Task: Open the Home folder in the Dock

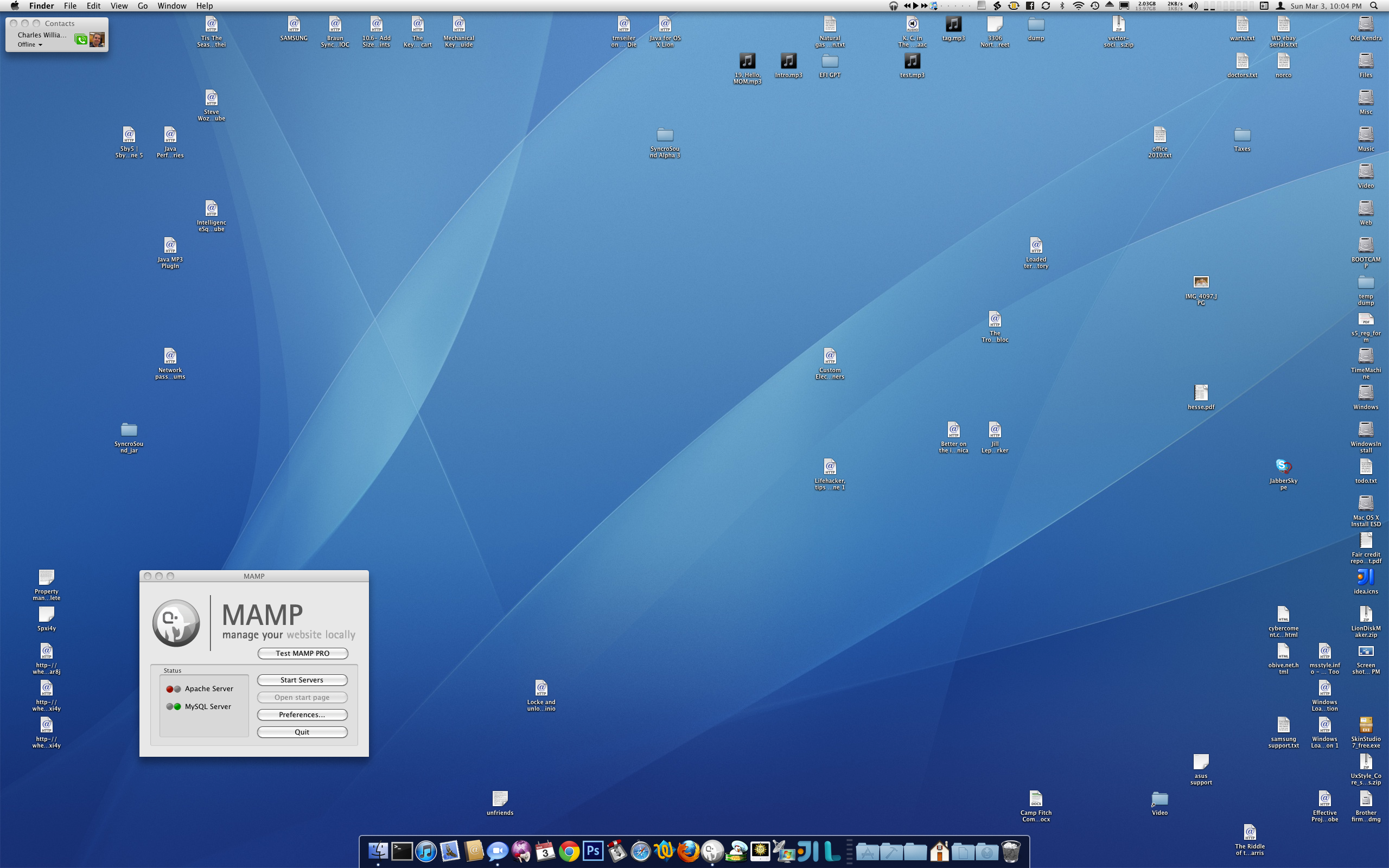Action: coord(940,851)
